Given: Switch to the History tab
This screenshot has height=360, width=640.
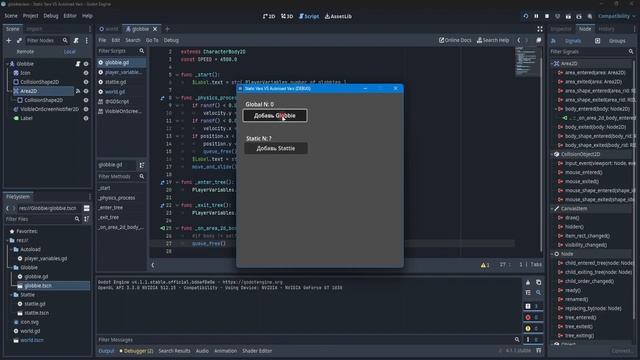Looking at the screenshot, I should (x=606, y=29).
